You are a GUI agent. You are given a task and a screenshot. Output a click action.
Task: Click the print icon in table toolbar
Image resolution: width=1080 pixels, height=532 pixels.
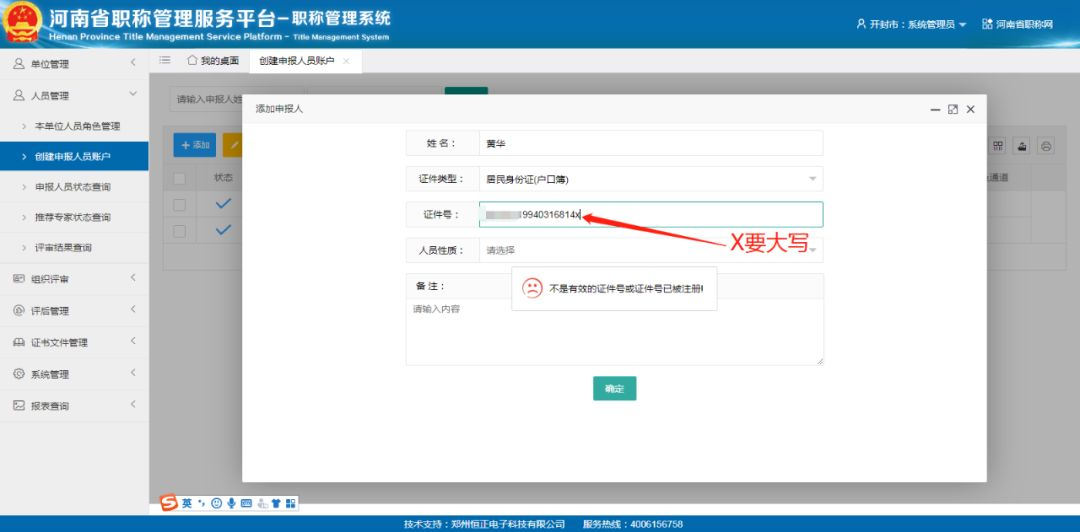[1046, 146]
